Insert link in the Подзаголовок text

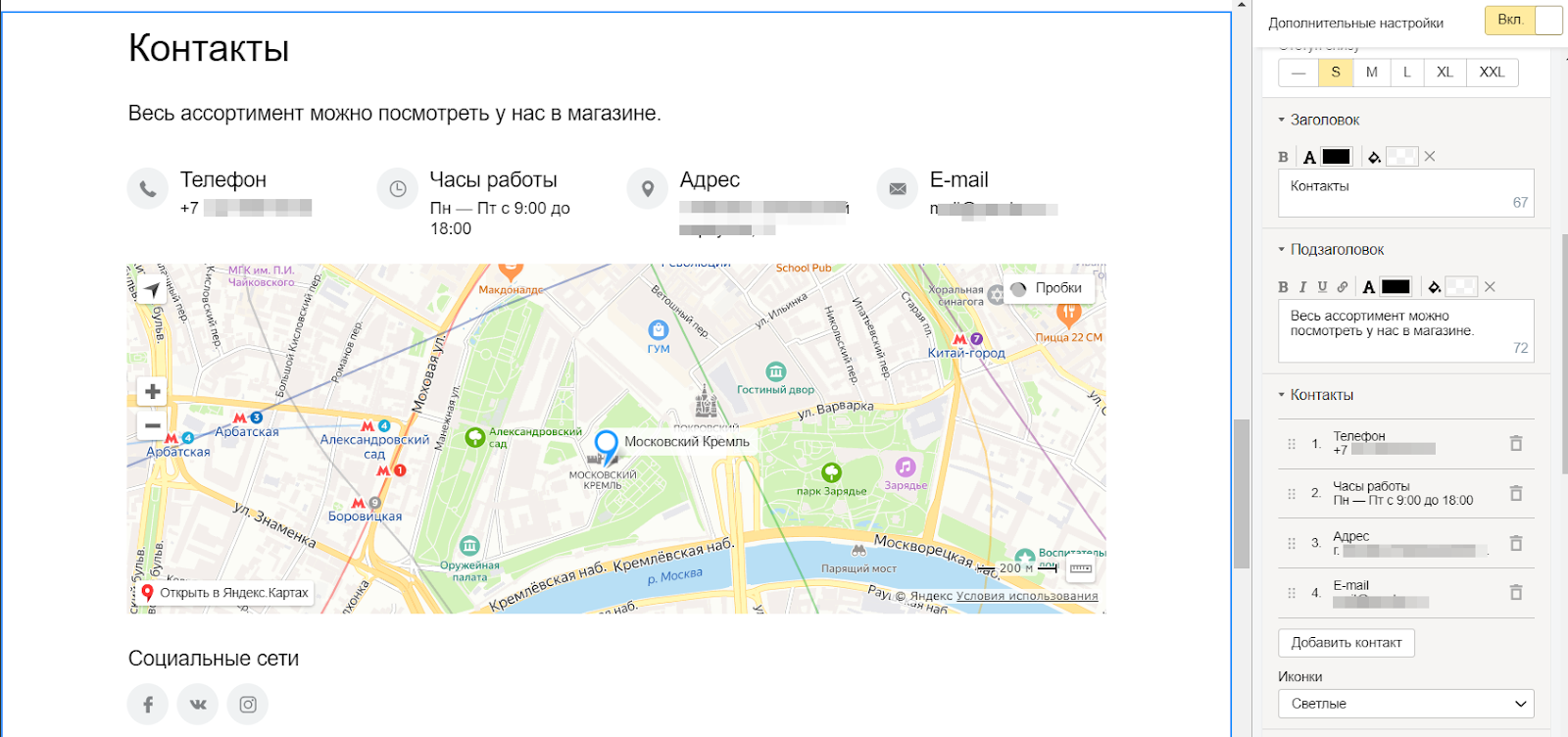pyautogui.click(x=1342, y=287)
